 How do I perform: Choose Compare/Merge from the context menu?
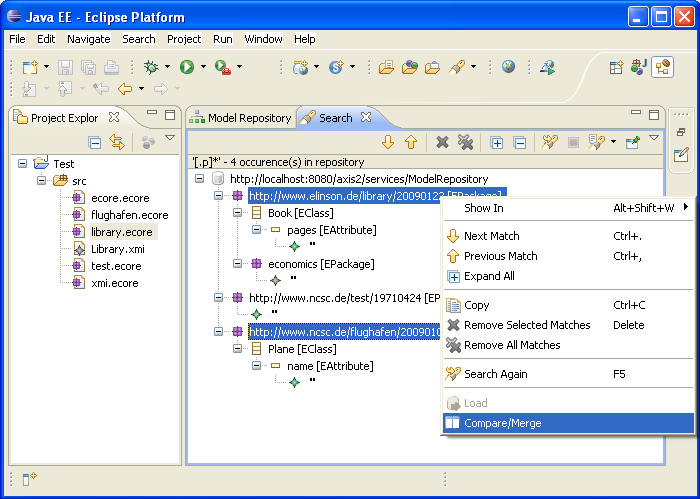[x=568, y=423]
